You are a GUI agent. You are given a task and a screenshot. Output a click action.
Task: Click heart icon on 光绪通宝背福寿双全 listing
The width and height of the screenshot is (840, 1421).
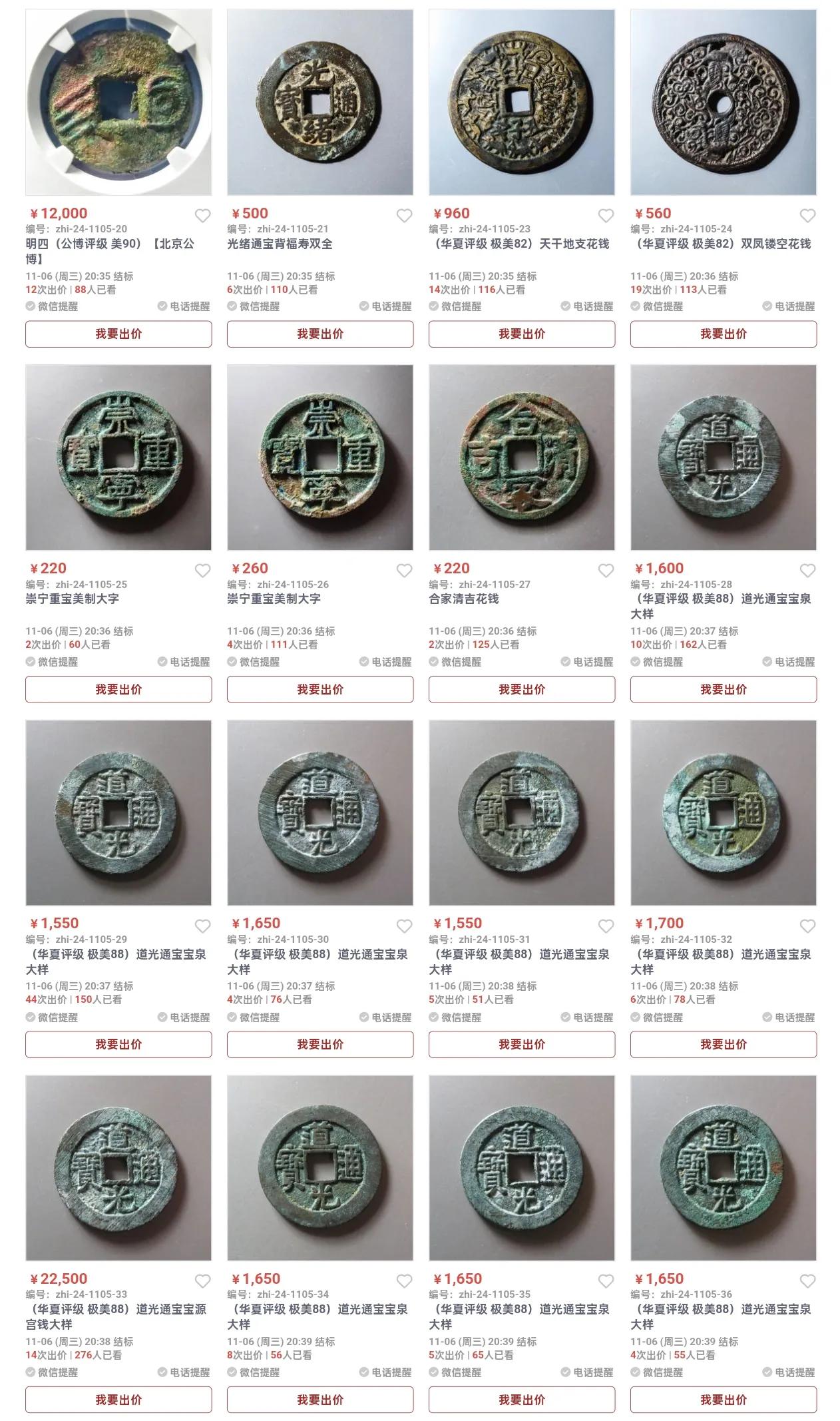[404, 216]
